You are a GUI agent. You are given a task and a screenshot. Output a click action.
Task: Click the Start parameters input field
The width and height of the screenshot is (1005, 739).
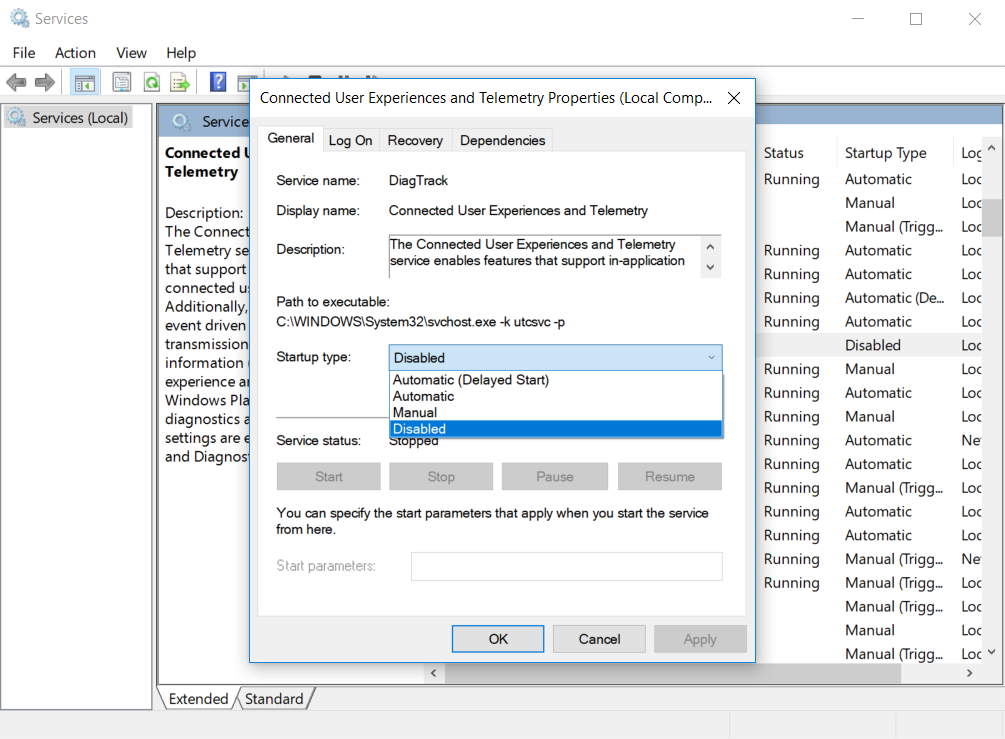pos(567,566)
